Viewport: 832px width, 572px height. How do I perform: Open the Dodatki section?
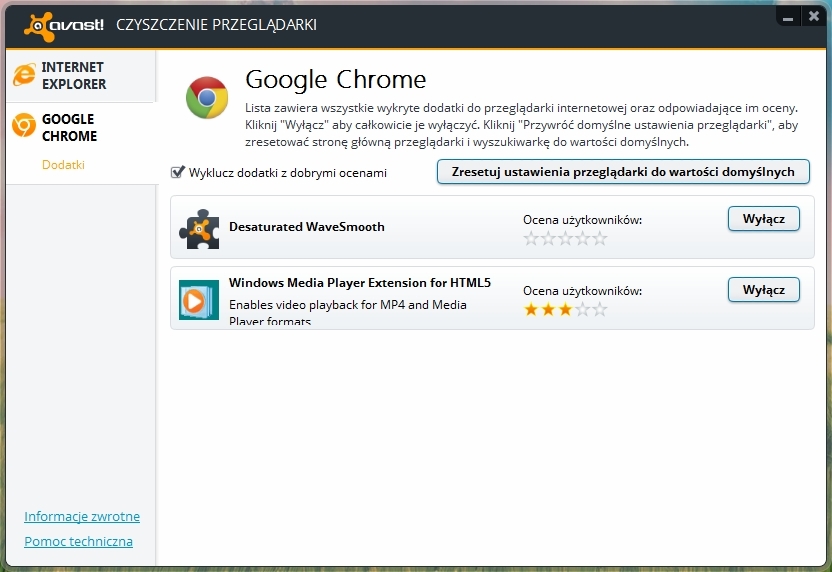pos(63,165)
